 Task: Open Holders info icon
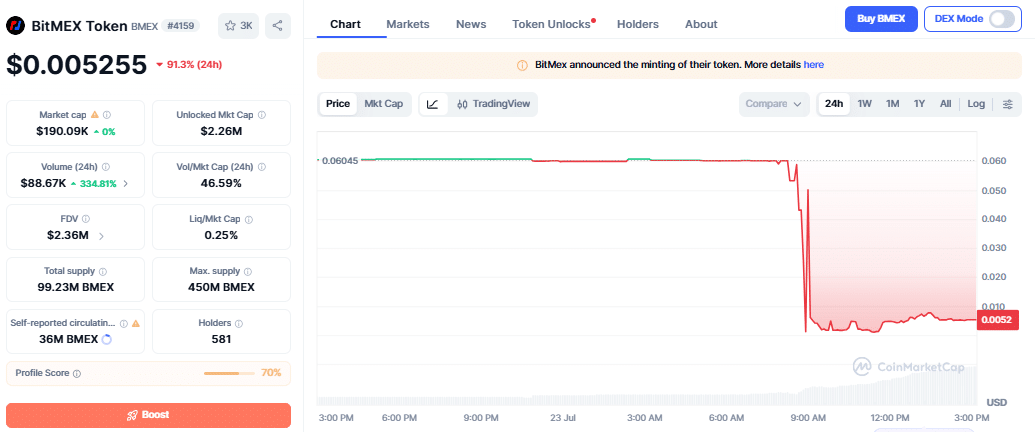click(239, 324)
